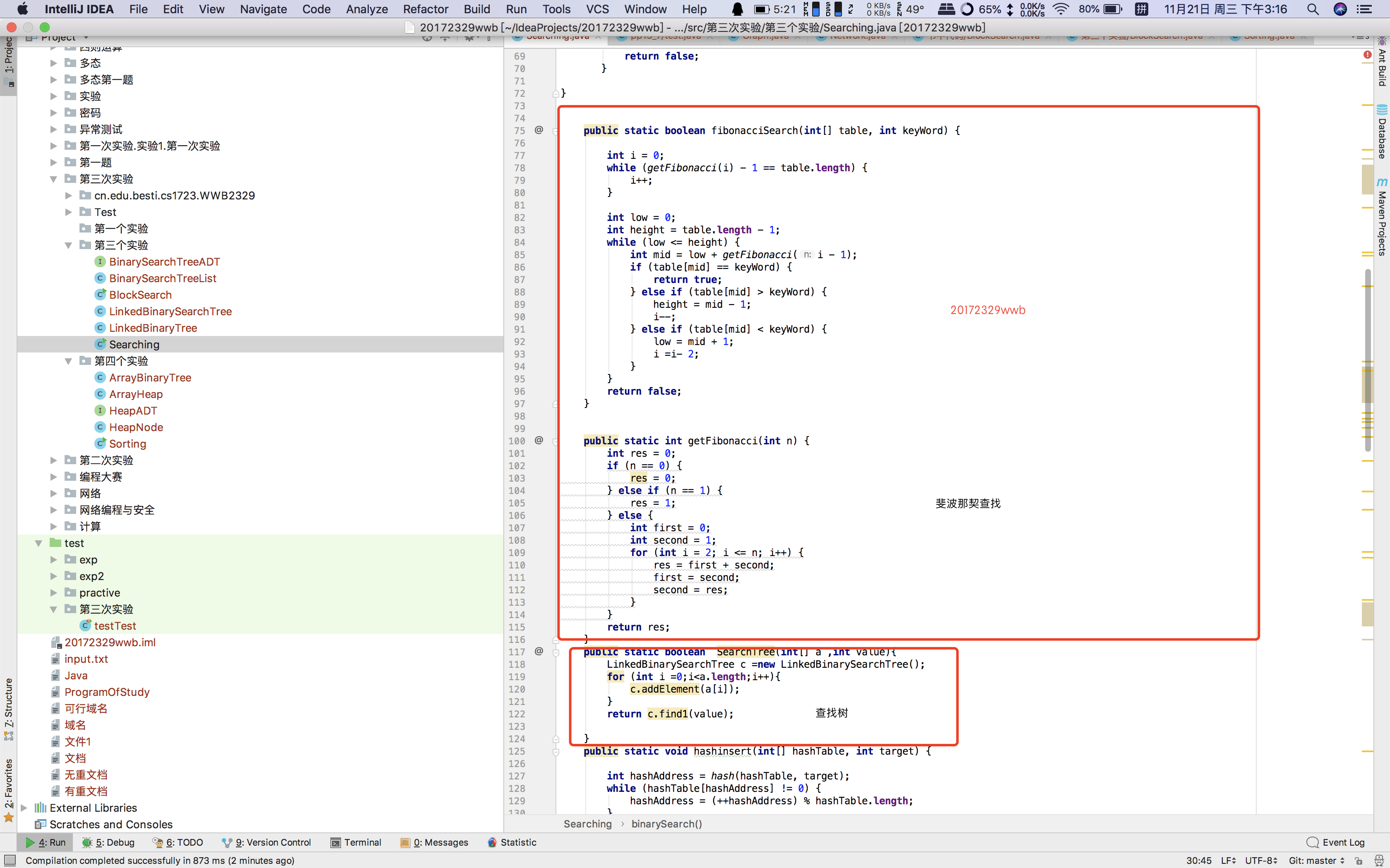The width and height of the screenshot is (1390, 868).
Task: Click the red error indicator above editor scrollbar
Action: coord(1367,55)
